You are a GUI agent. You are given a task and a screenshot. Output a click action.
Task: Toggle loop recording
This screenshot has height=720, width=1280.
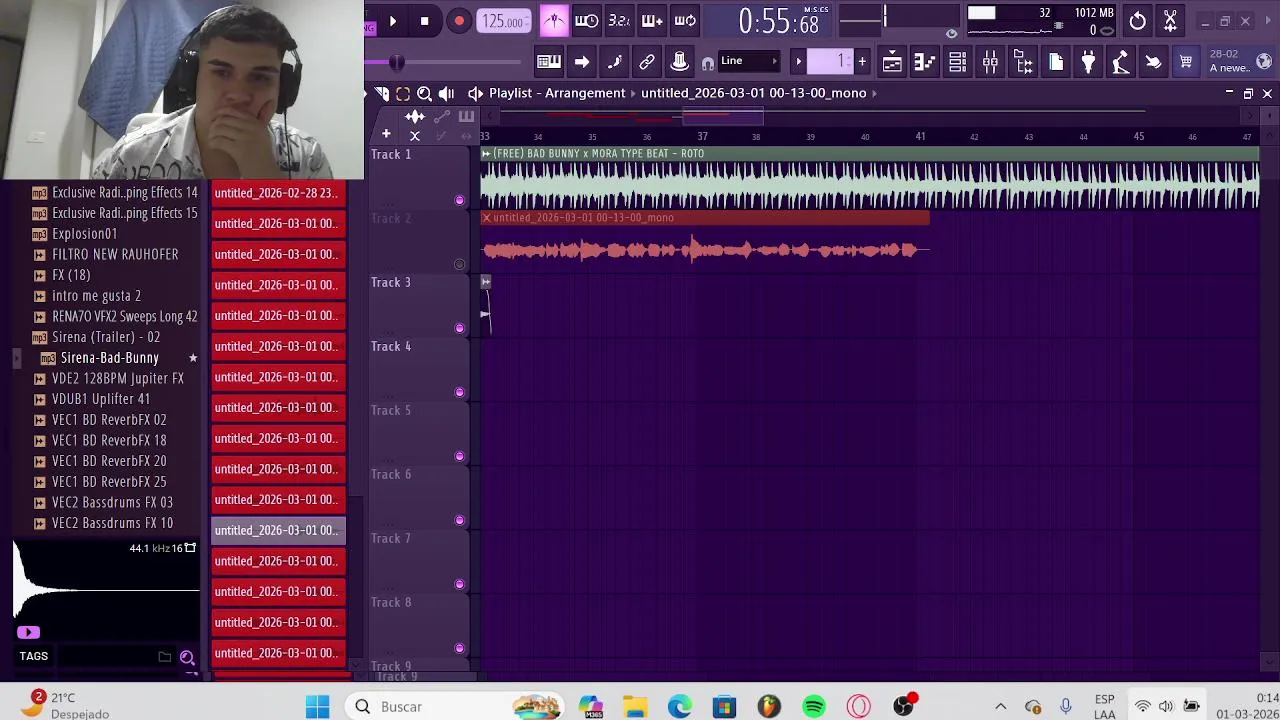pos(685,21)
